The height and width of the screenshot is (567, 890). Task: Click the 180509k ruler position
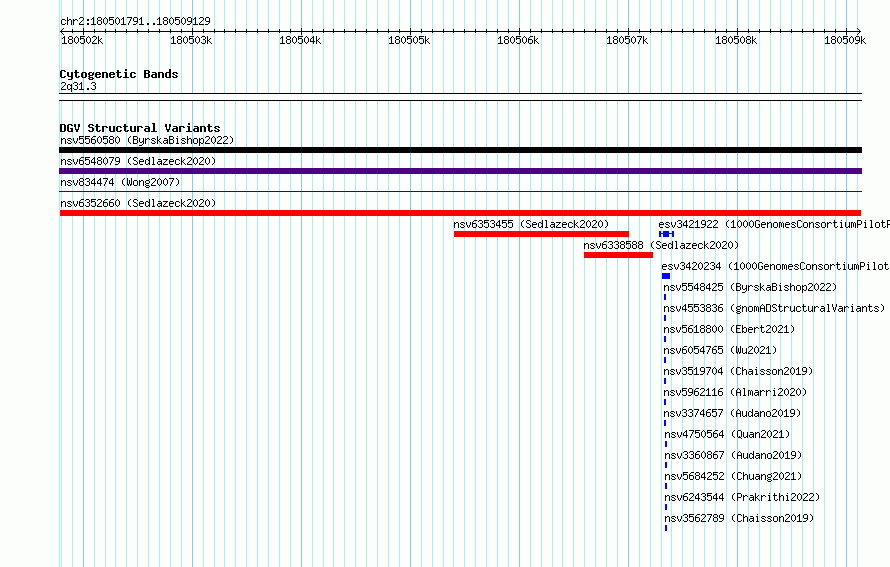tap(845, 40)
